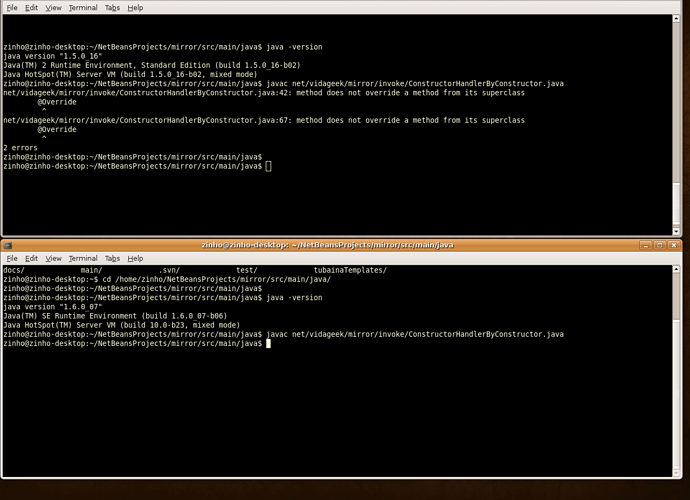Click scroll-up arrow in lower terminal scrollbar

coord(676,269)
